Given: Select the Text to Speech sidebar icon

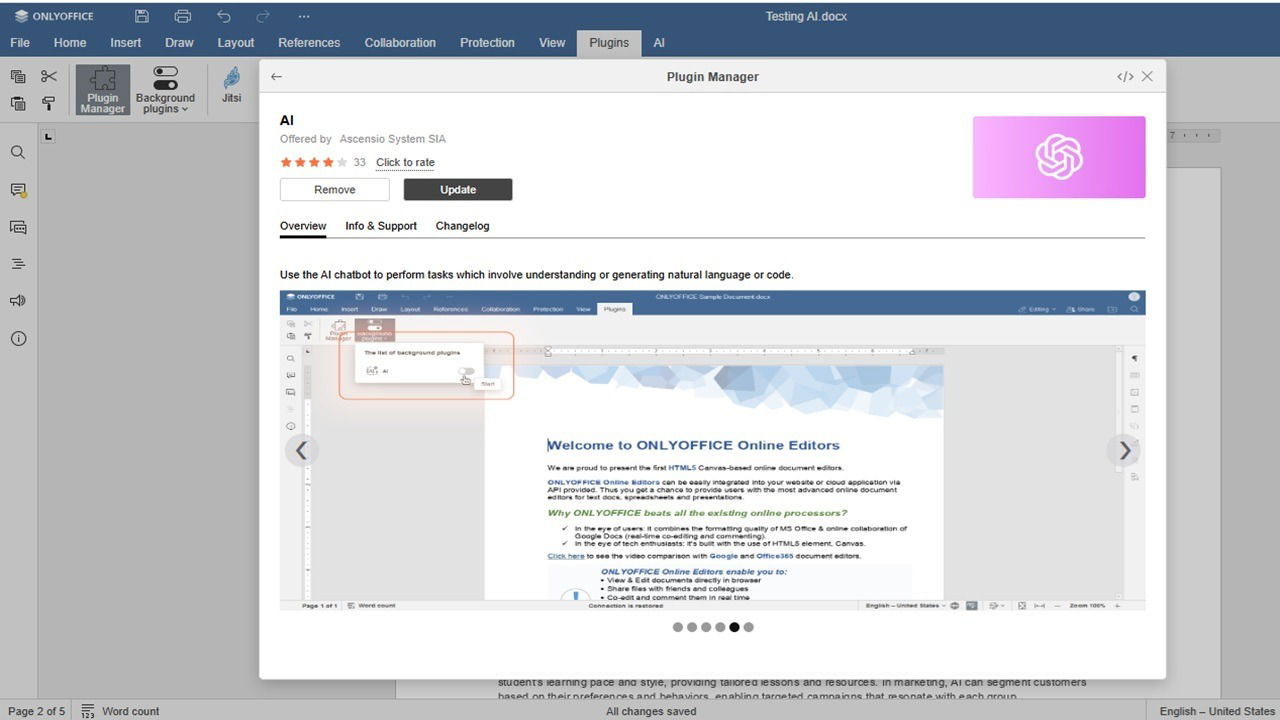Looking at the screenshot, I should [18, 300].
